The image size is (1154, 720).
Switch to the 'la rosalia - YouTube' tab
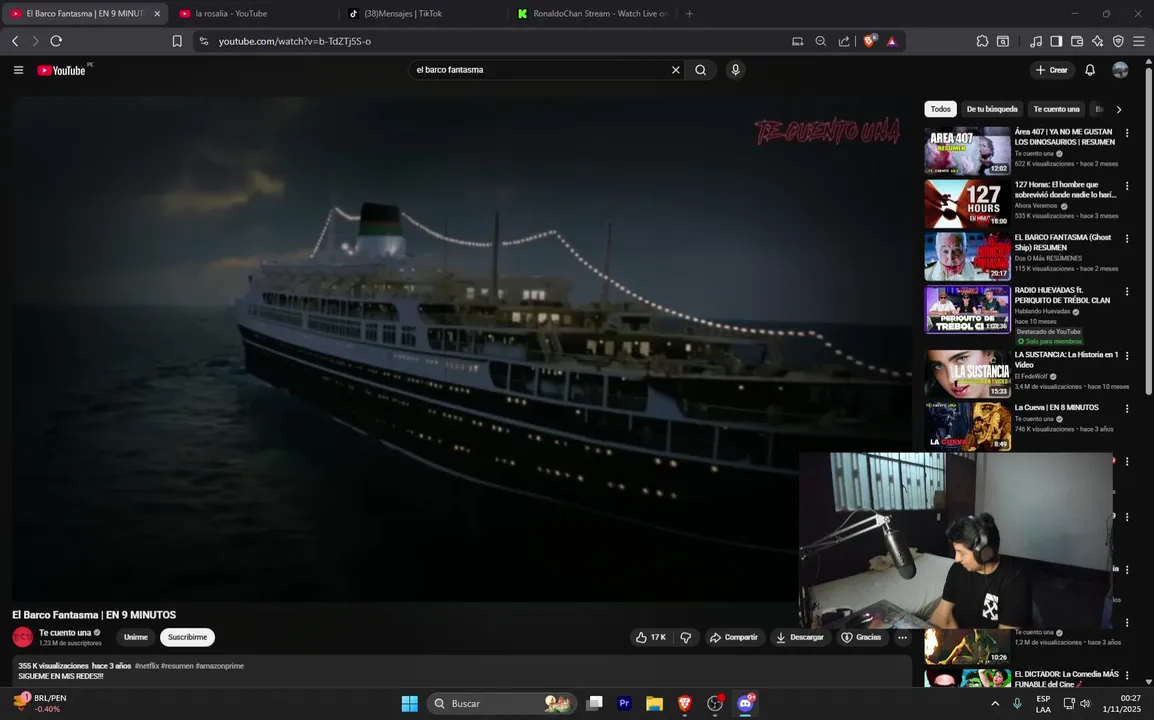(254, 13)
